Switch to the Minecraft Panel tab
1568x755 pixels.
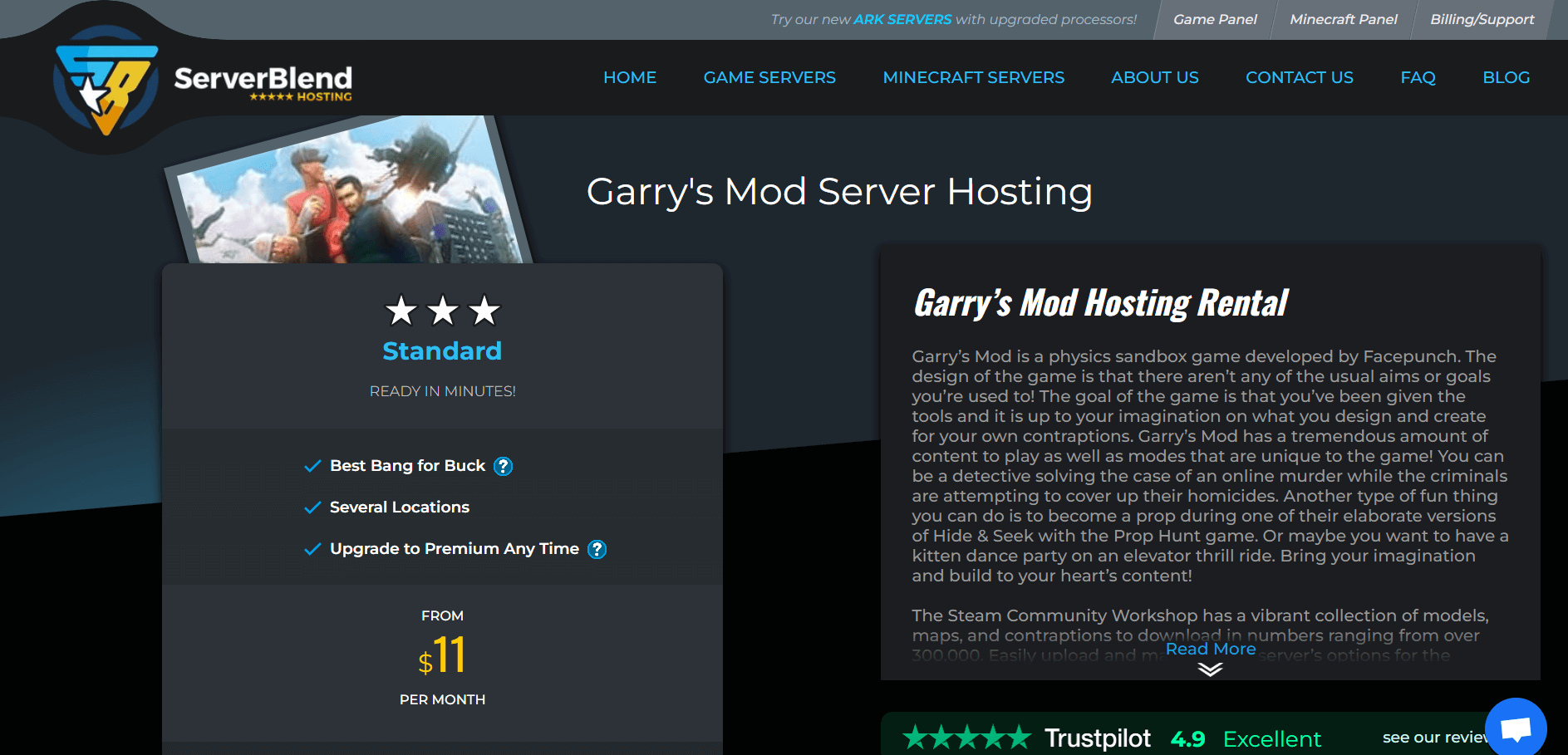1344,19
